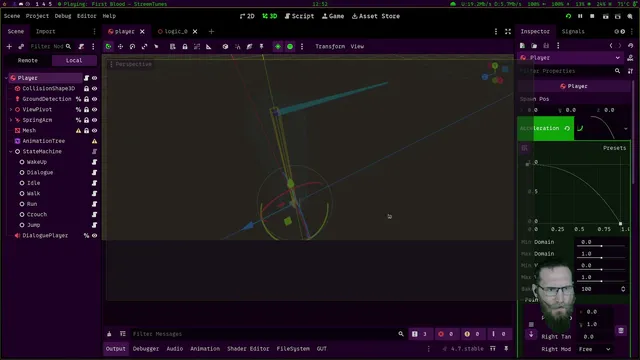The image size is (640, 360).
Task: Adjust the Min Domain slider
Action: point(602,246)
